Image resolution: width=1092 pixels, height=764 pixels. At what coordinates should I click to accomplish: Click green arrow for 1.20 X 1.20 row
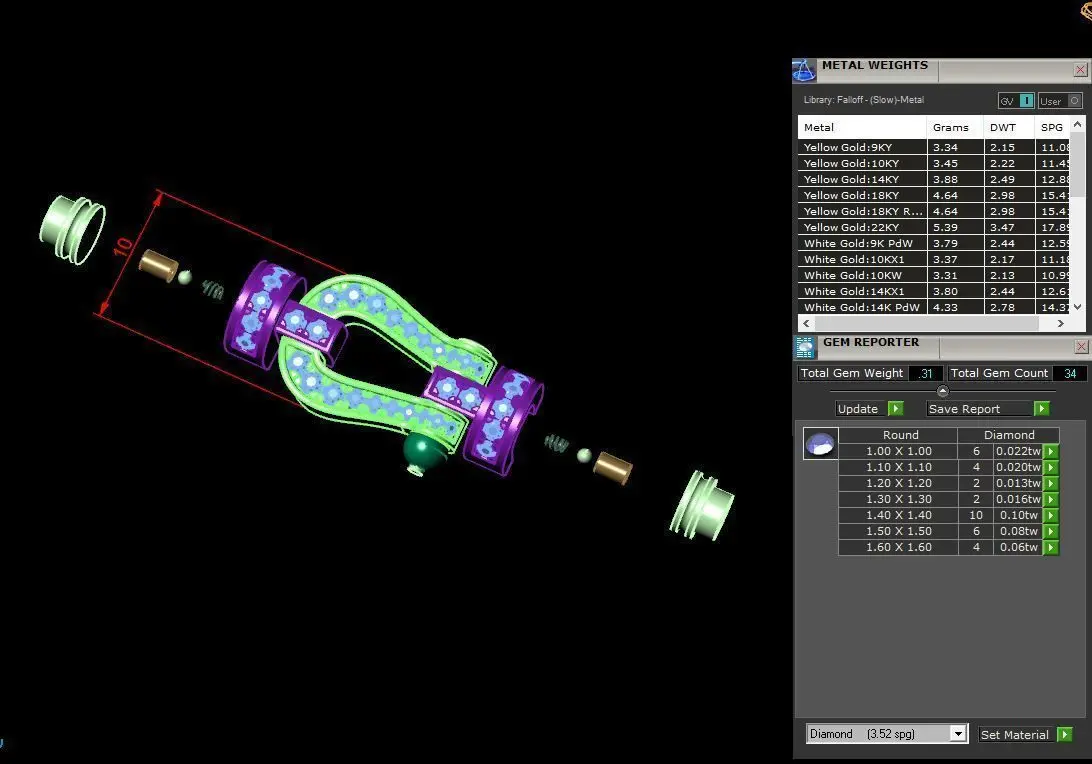(1051, 483)
